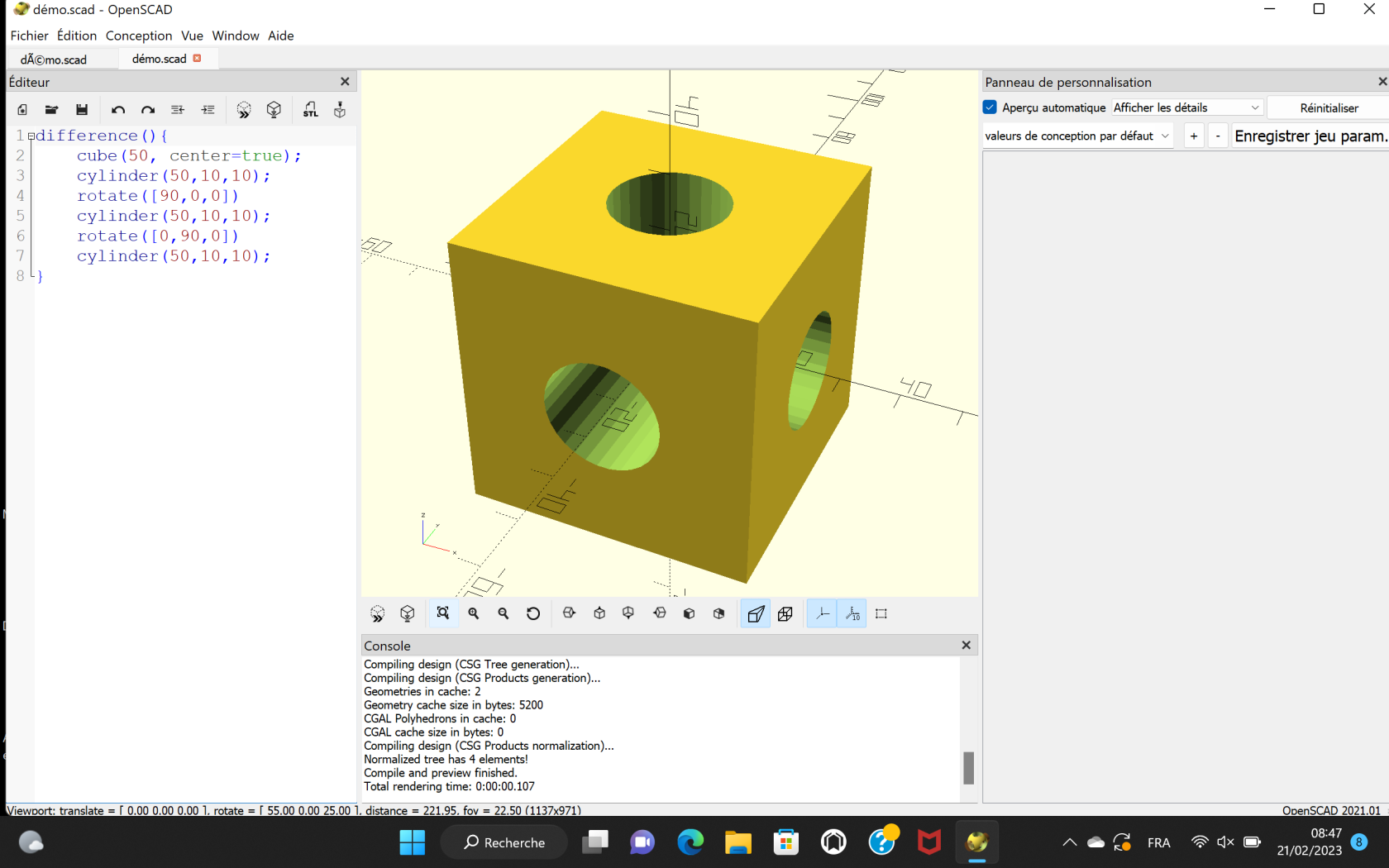Screen dimensions: 1389x868
Task: Click the plus button to add parameter set
Action: coord(1194,136)
